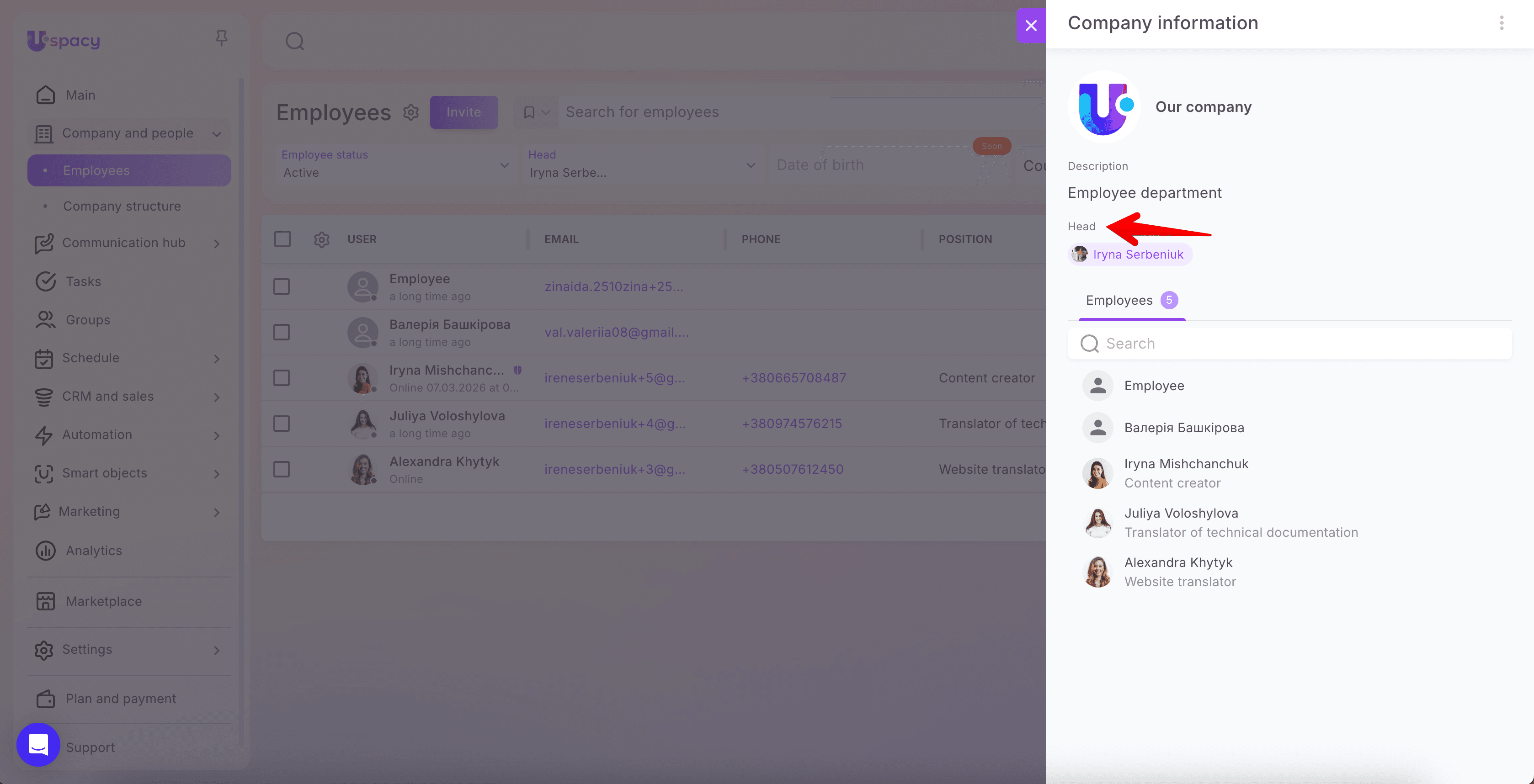Open Support in the sidebar
Image resolution: width=1534 pixels, height=784 pixels.
[91, 748]
